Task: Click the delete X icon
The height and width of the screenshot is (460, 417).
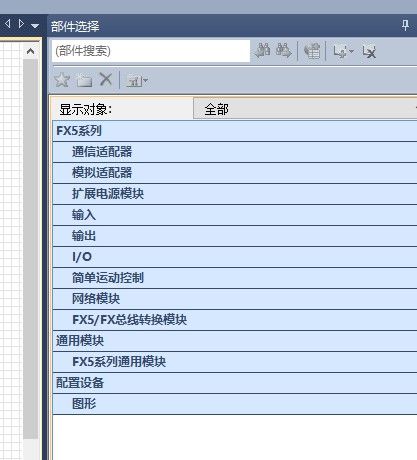Action: tap(106, 80)
